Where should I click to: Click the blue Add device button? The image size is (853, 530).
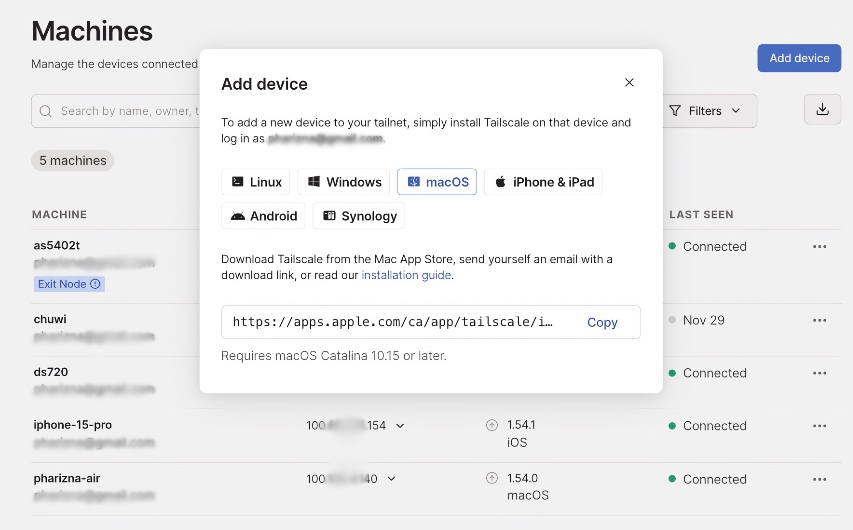point(799,58)
